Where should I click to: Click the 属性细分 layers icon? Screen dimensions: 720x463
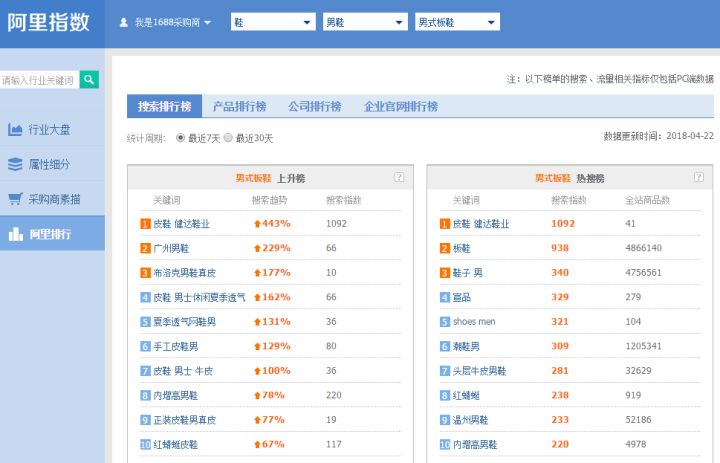[15, 164]
